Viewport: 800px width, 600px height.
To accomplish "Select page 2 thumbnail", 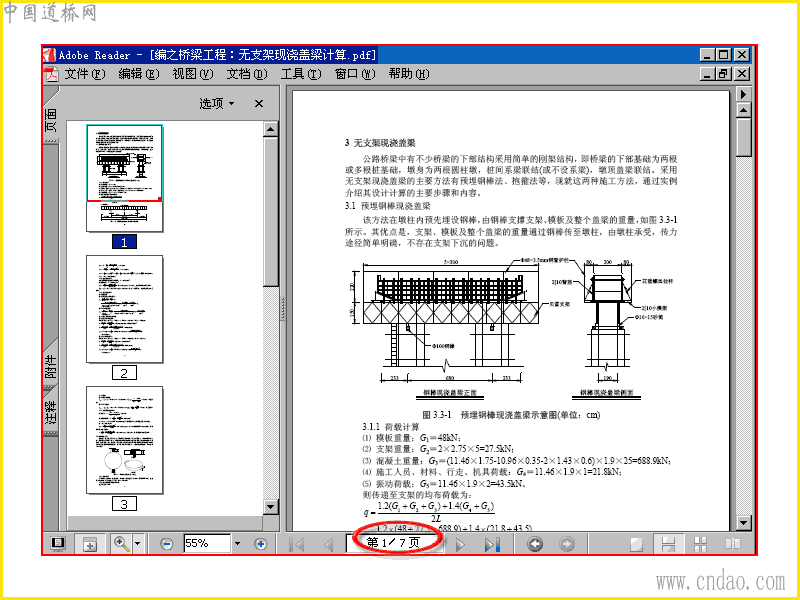I will pos(124,310).
